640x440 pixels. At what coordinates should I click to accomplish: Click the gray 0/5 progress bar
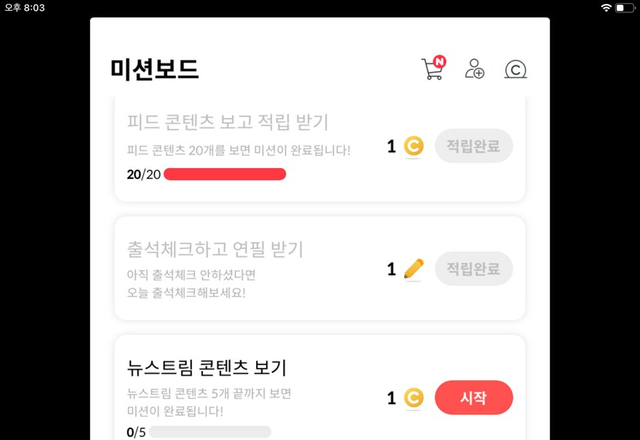click(x=204, y=432)
